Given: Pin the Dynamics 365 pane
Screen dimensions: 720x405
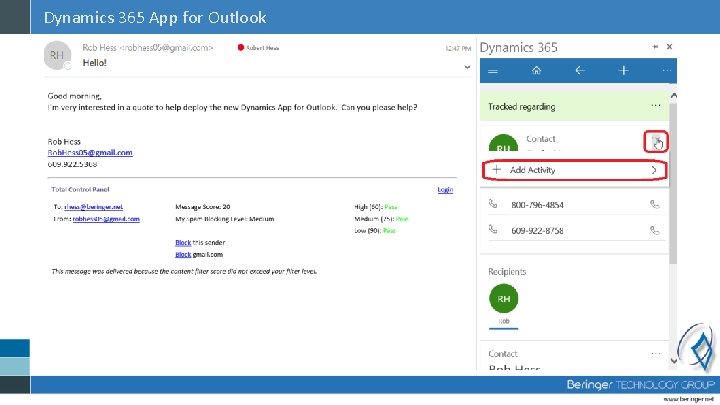Looking at the screenshot, I should point(655,46).
